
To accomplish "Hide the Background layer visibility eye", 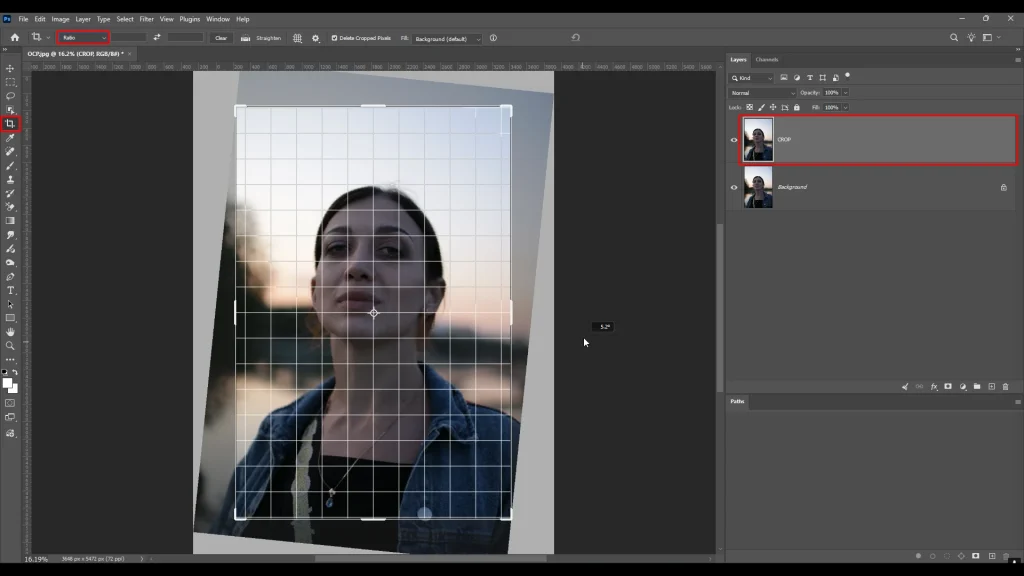I will coord(733,187).
